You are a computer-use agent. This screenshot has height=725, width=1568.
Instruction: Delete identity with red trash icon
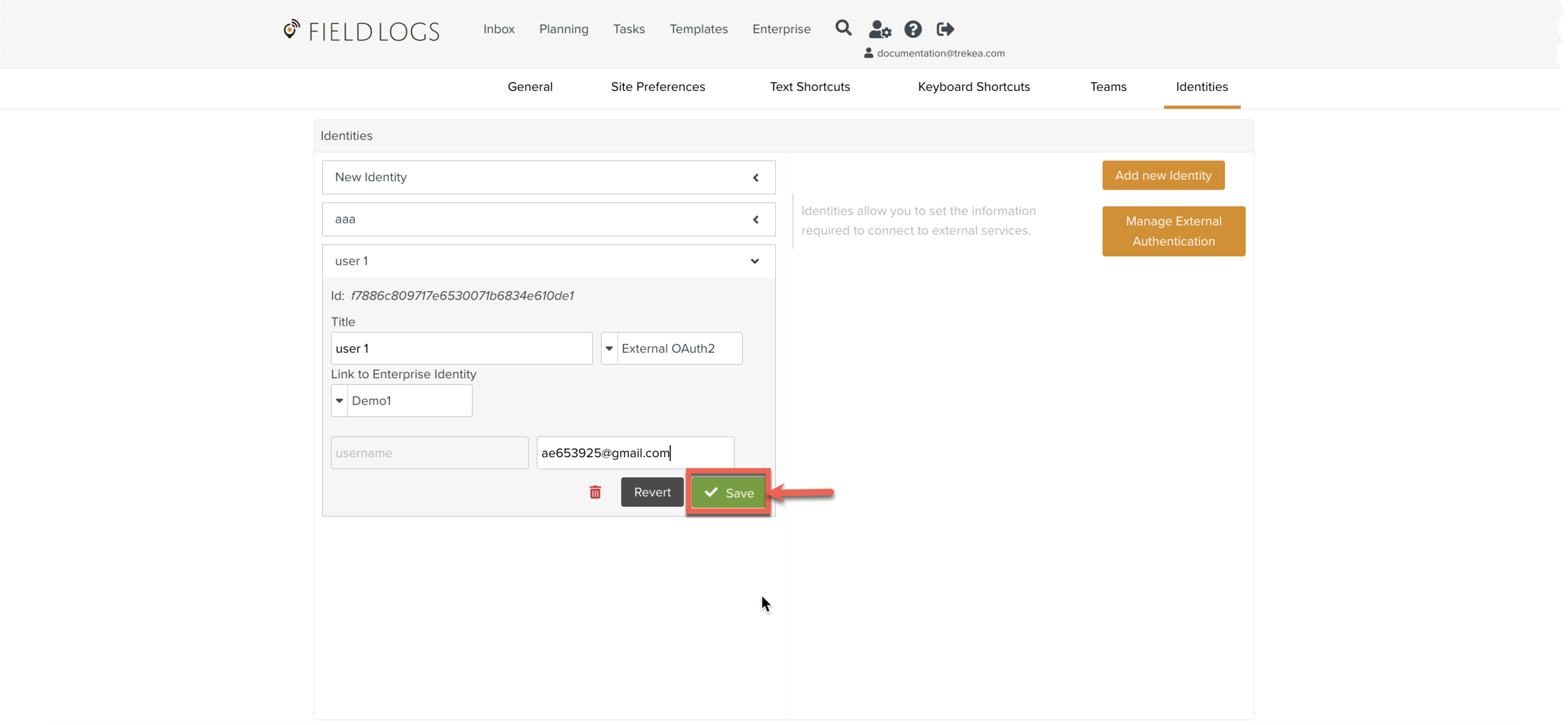coord(595,492)
